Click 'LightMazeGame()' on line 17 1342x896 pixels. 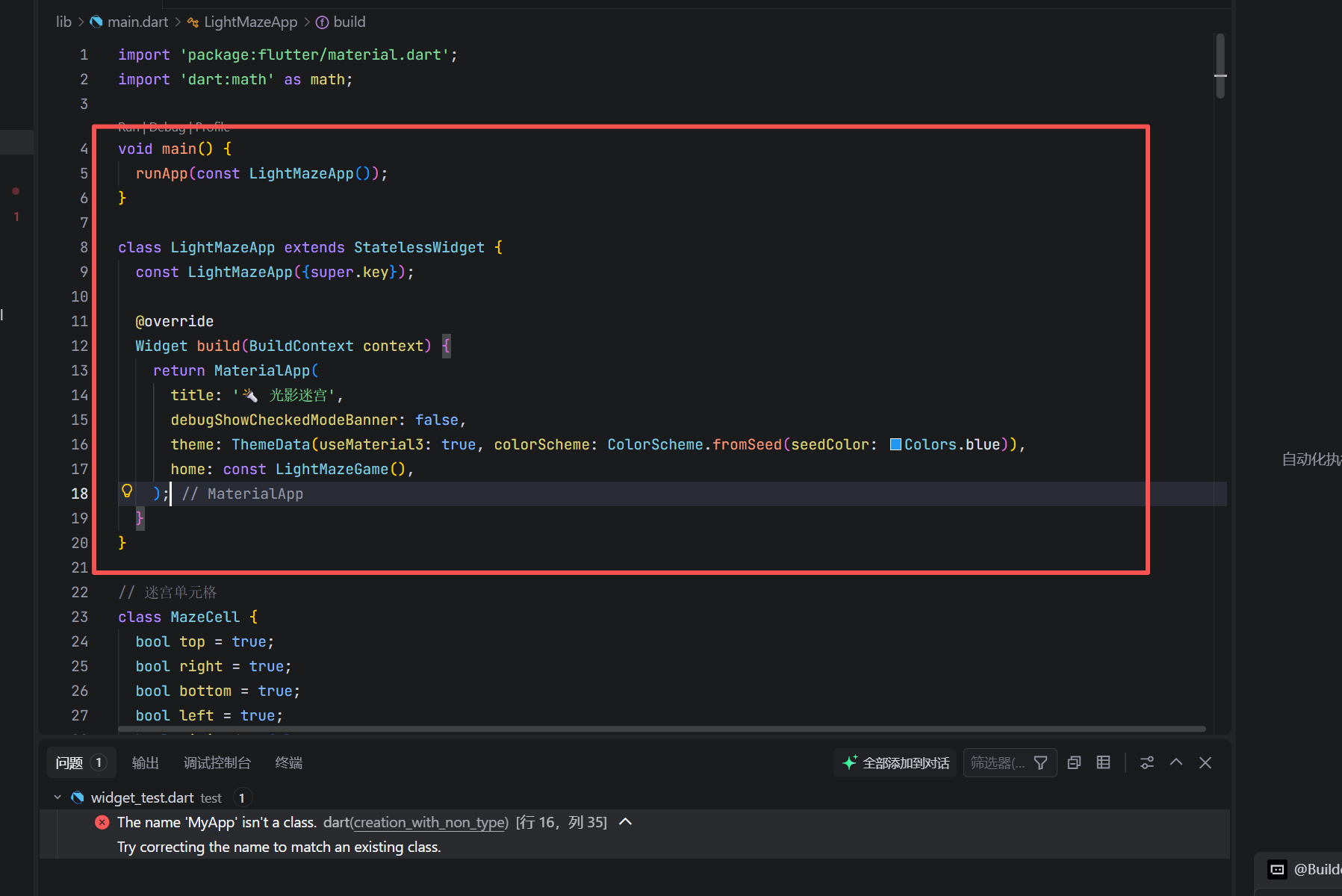341,469
